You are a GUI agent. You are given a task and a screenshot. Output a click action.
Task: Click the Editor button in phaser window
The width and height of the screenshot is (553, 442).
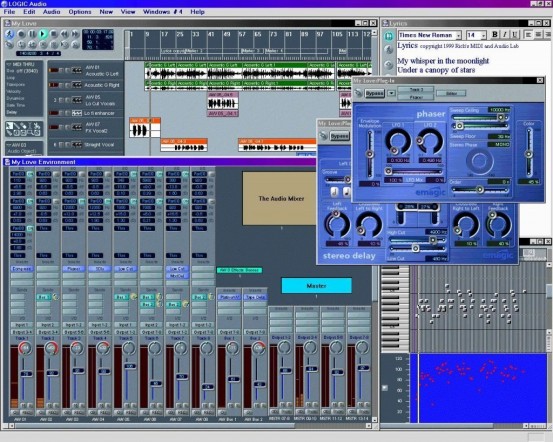pyautogui.click(x=451, y=93)
